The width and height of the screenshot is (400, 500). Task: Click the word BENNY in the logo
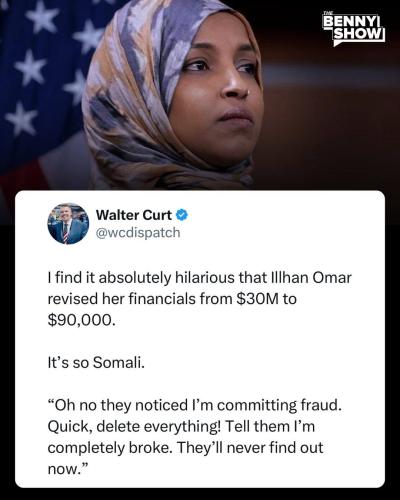pos(351,22)
